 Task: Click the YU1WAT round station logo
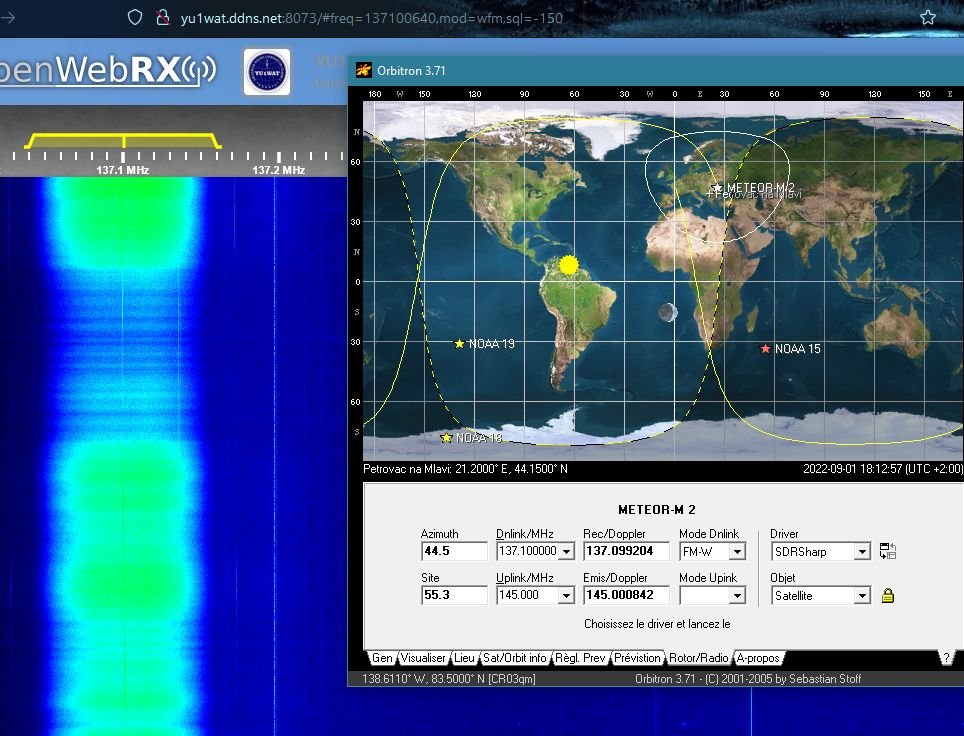coord(267,72)
